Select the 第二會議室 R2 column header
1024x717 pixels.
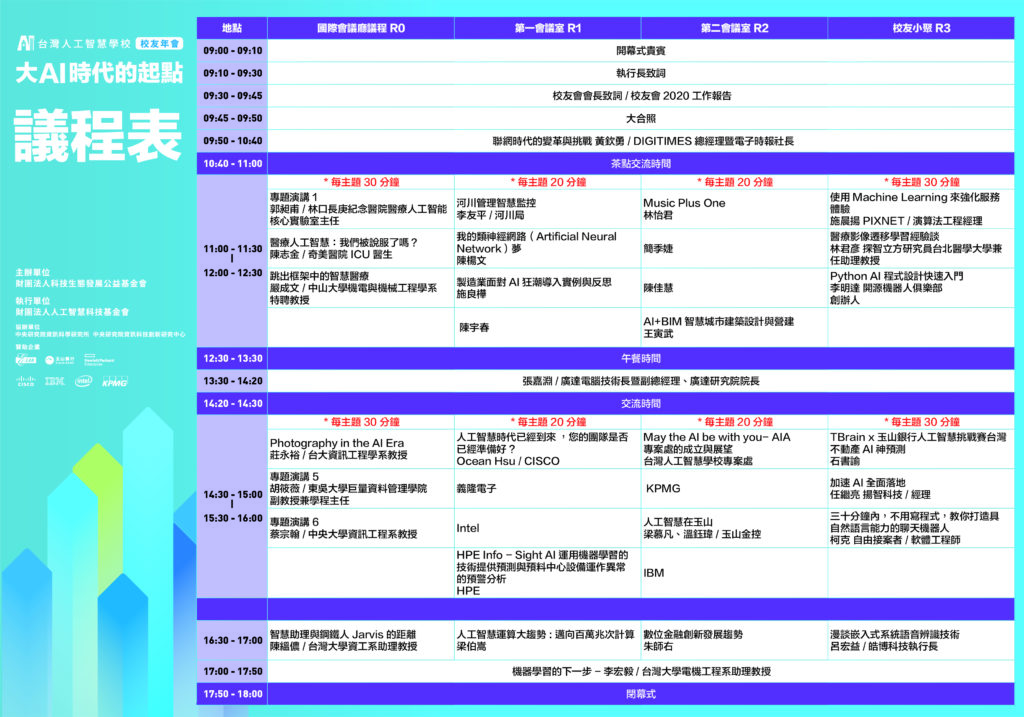(734, 29)
